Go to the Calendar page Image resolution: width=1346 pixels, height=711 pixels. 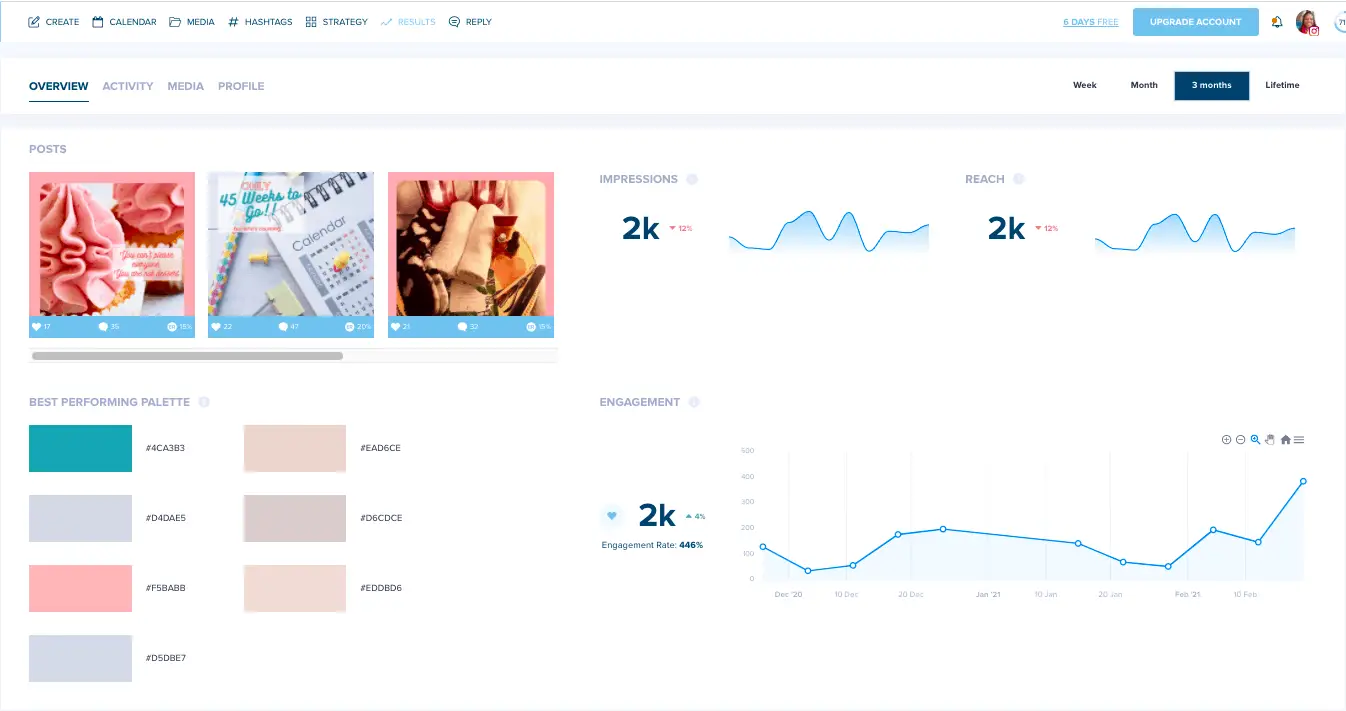pyautogui.click(x=124, y=22)
